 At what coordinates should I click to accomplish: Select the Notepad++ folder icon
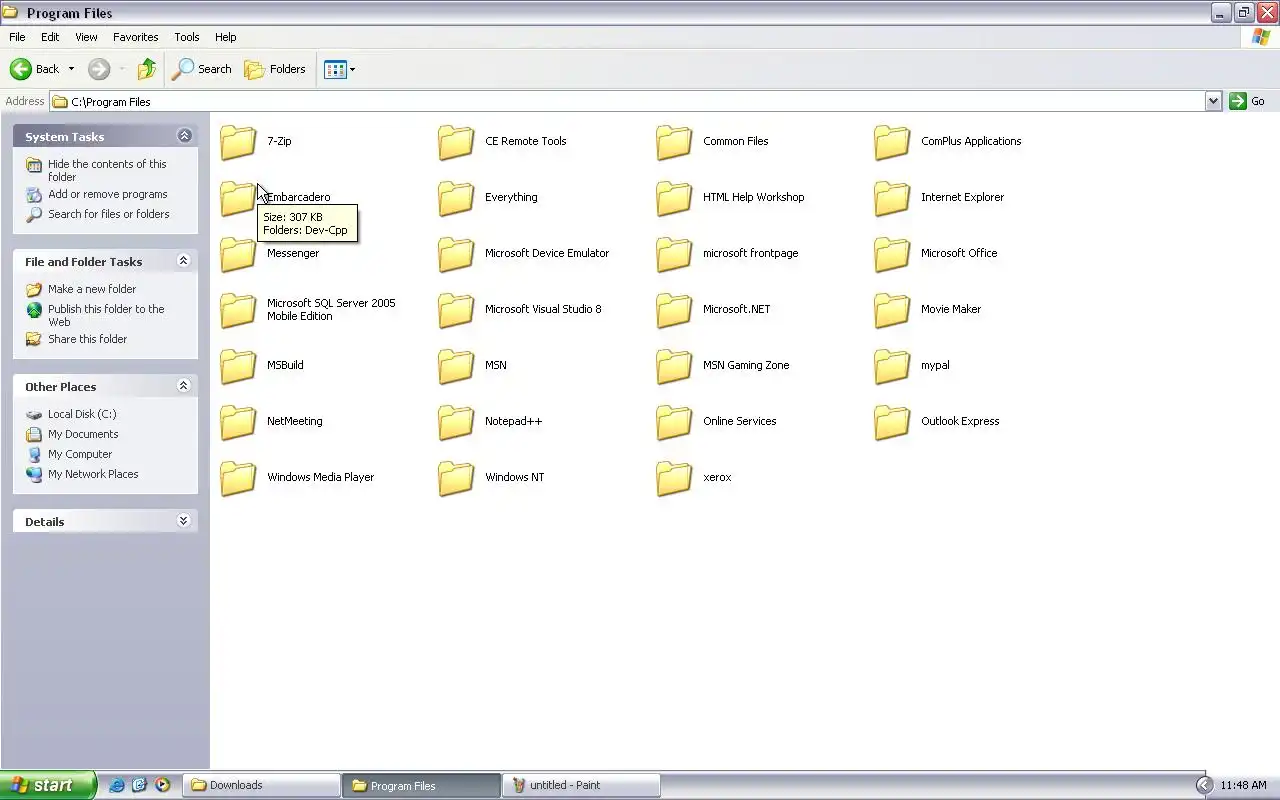456,422
